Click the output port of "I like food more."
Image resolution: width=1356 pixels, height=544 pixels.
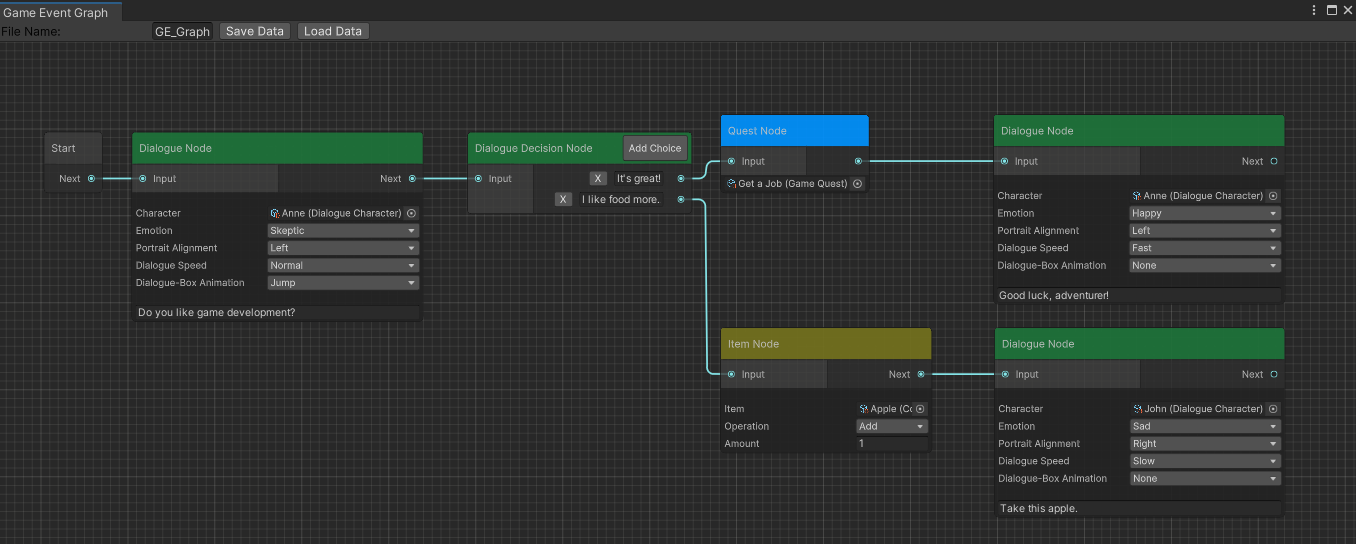tap(681, 200)
